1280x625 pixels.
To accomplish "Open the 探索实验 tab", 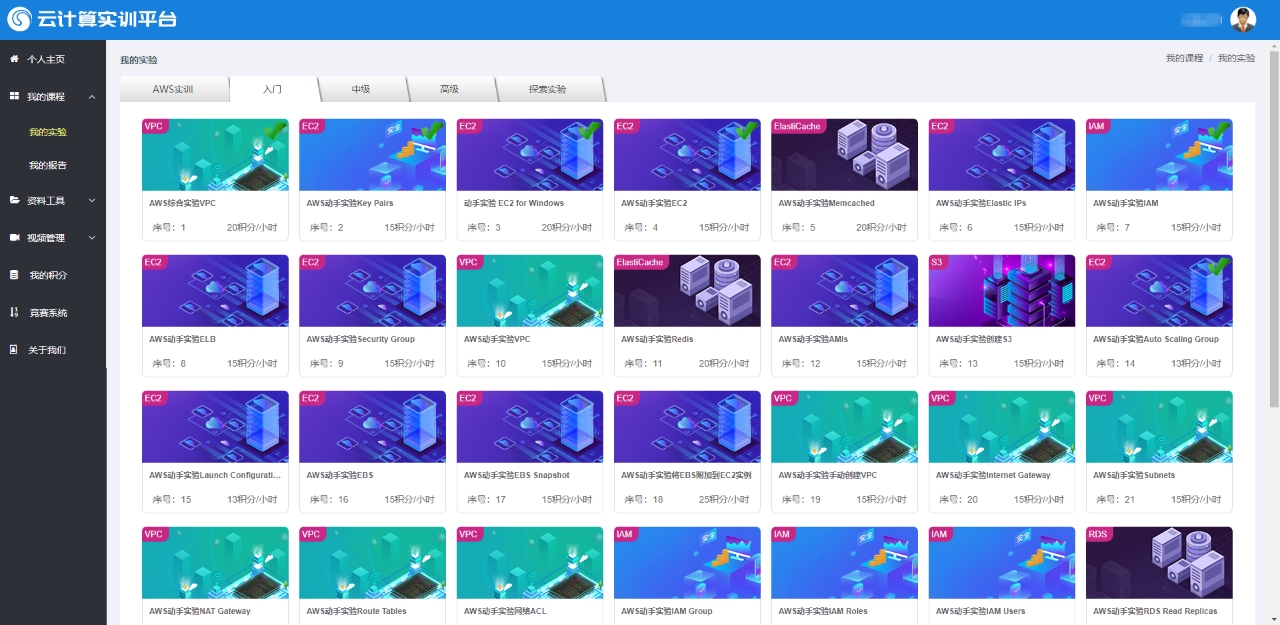I will 547,89.
